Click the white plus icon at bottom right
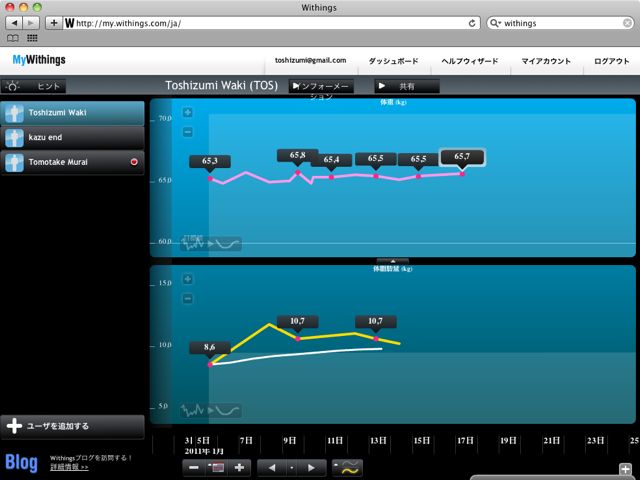Screen dimensions: 640x480 pos(625,469)
